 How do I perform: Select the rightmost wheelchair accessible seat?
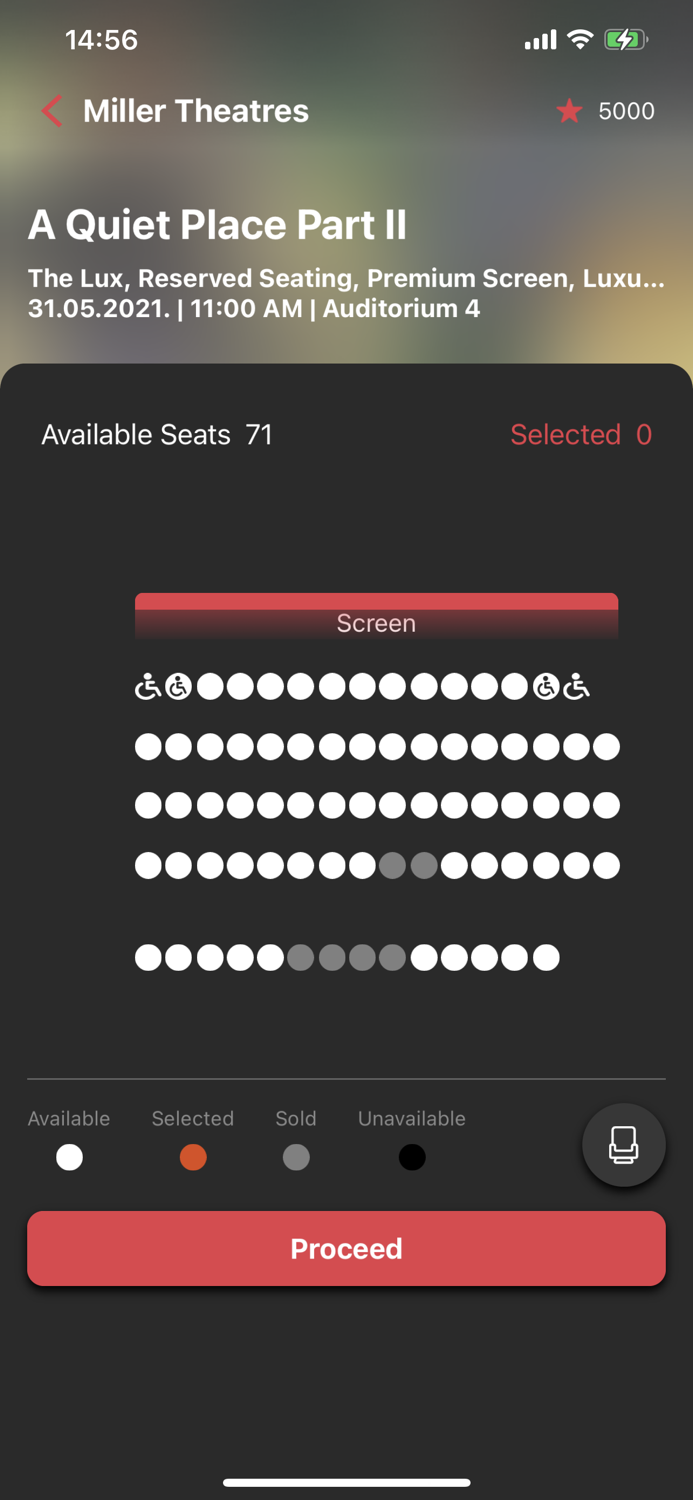point(576,686)
